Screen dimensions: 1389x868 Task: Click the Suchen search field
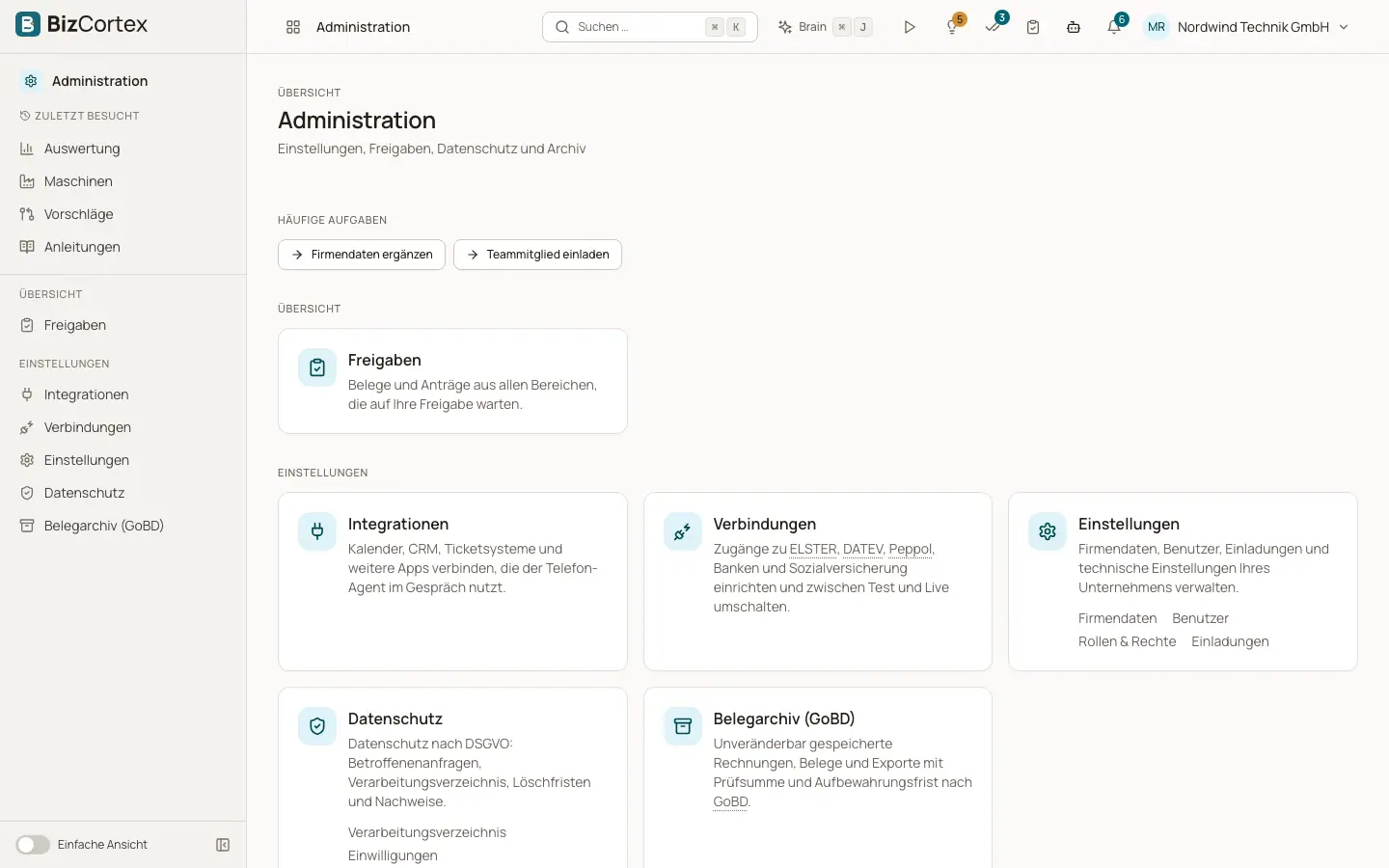[x=650, y=27]
